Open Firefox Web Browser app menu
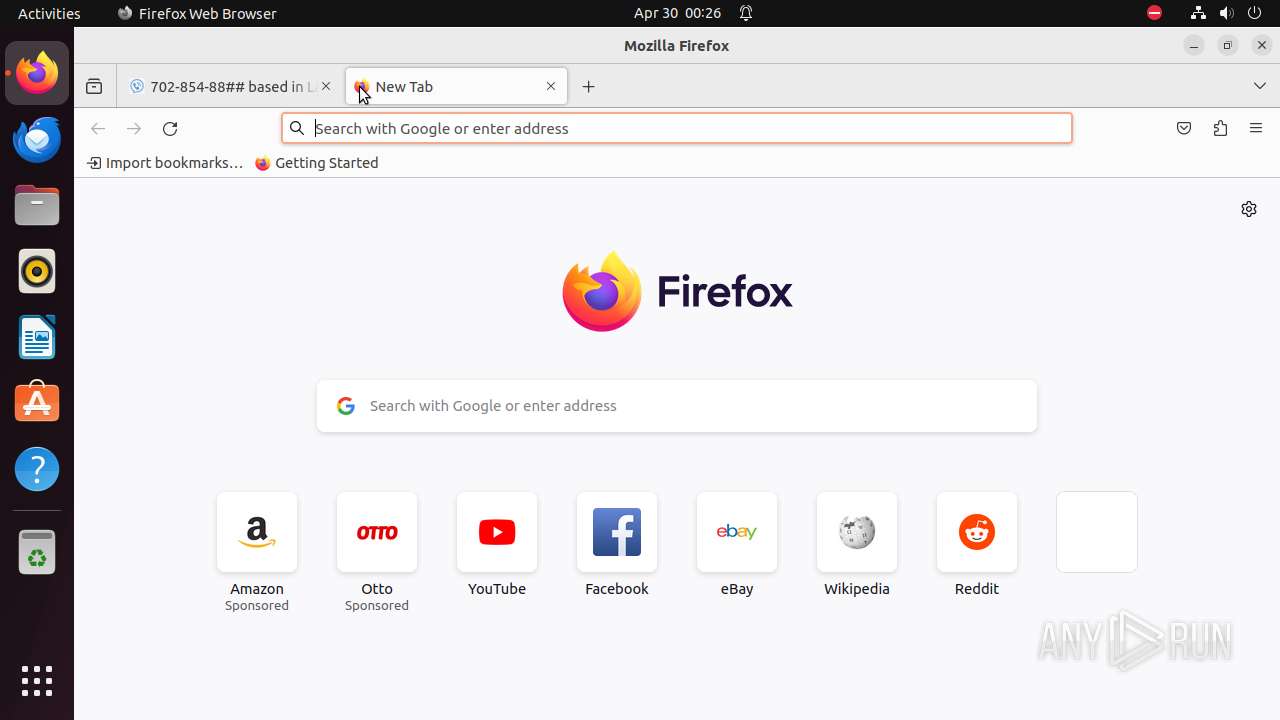This screenshot has width=1280, height=720. (x=197, y=13)
